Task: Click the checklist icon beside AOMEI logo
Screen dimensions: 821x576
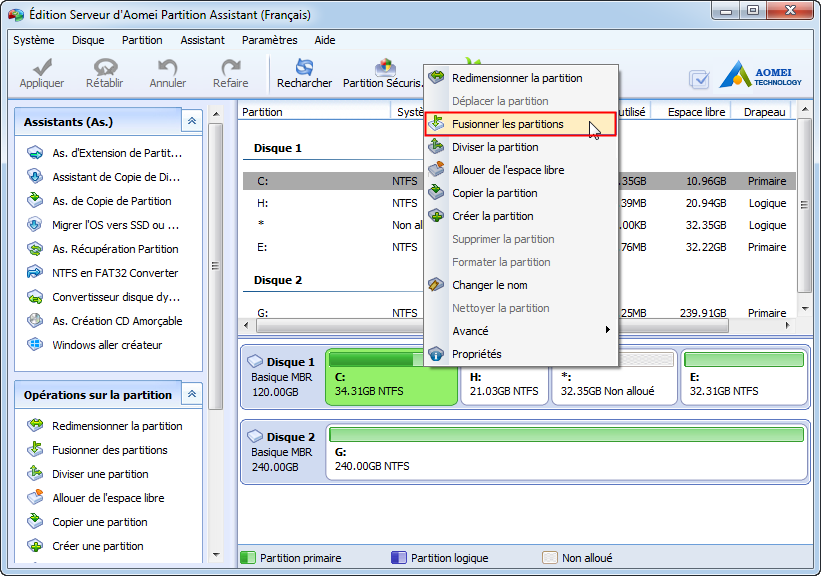Action: pos(699,79)
